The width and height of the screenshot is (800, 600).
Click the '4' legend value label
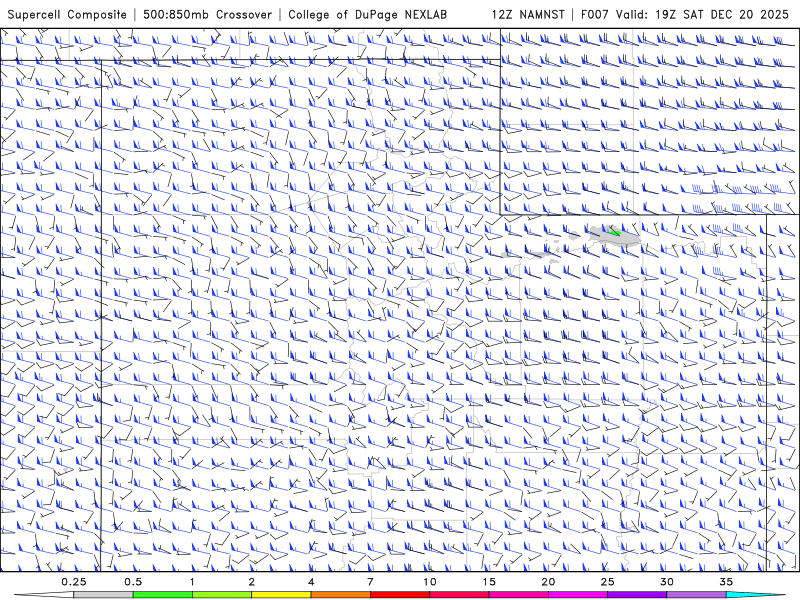tap(311, 582)
